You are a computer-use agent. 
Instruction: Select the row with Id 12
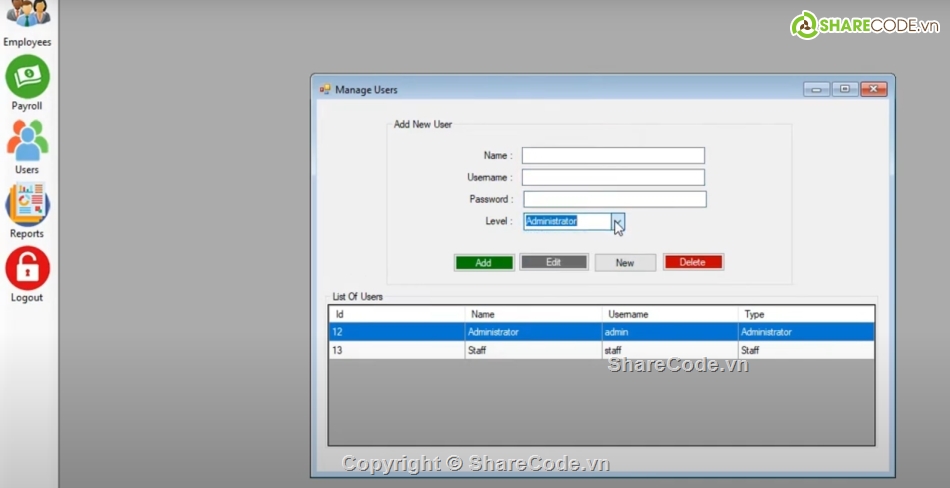click(602, 332)
